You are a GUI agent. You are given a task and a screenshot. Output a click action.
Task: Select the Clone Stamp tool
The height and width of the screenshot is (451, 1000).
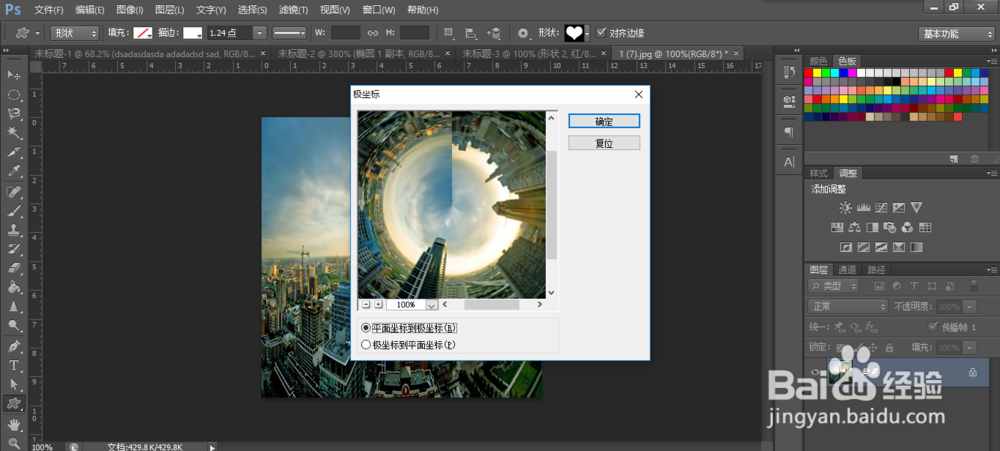coord(13,230)
